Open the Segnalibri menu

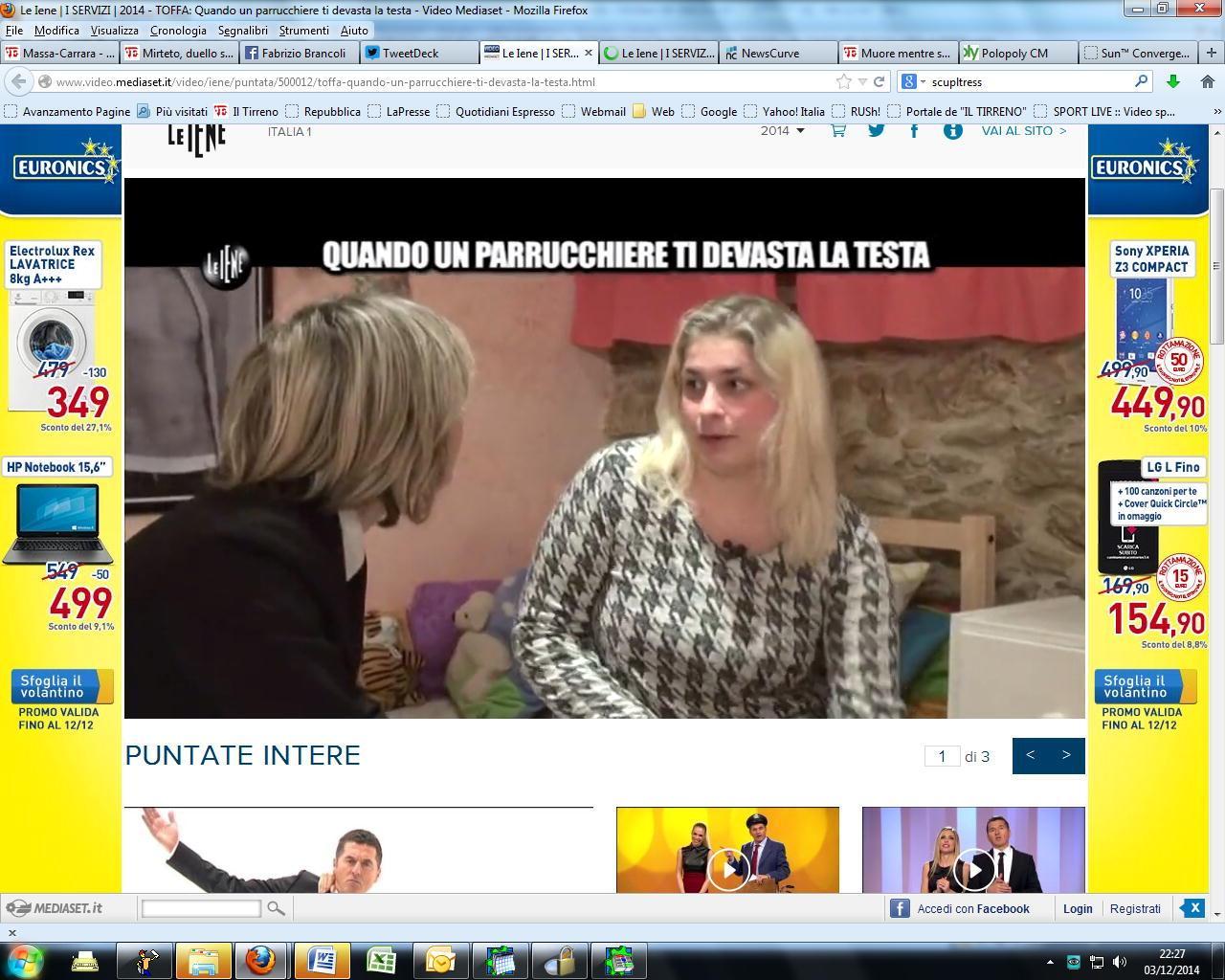[243, 31]
